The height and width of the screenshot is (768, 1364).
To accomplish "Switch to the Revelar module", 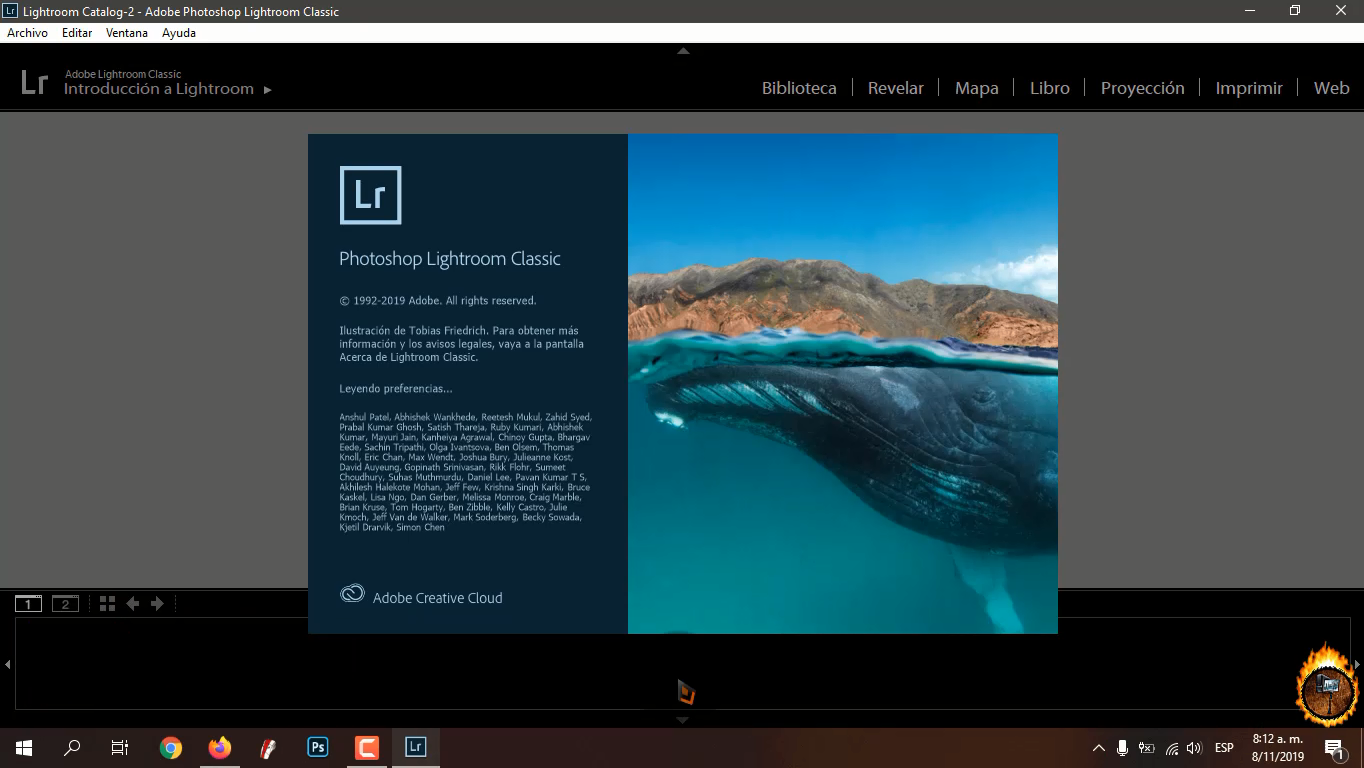I will click(896, 88).
